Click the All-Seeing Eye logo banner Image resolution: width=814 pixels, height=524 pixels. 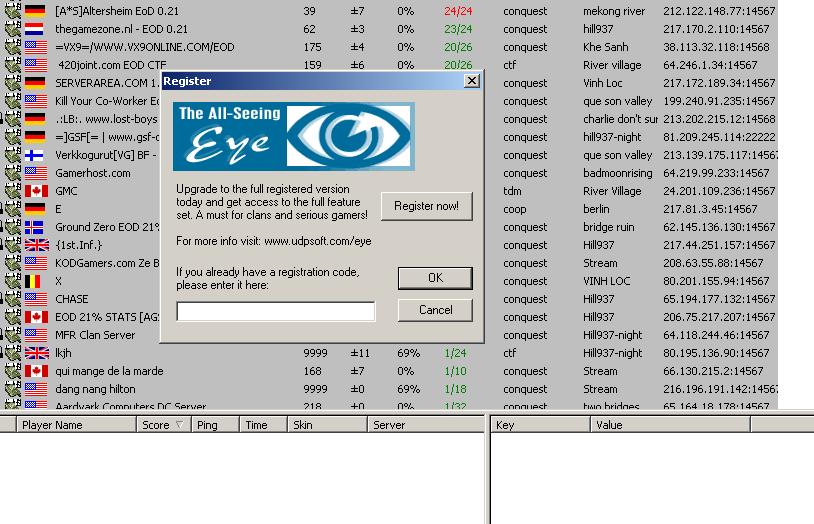pos(294,137)
